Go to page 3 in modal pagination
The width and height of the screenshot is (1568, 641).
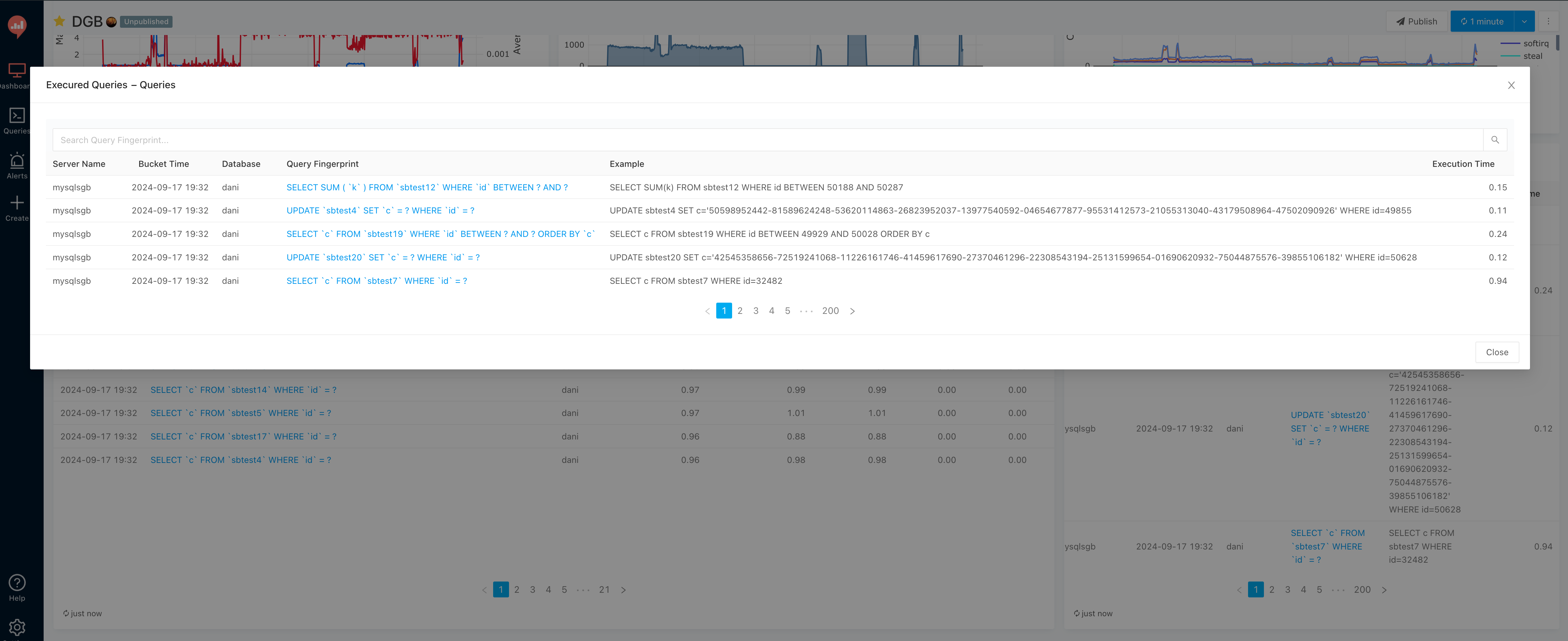click(755, 311)
